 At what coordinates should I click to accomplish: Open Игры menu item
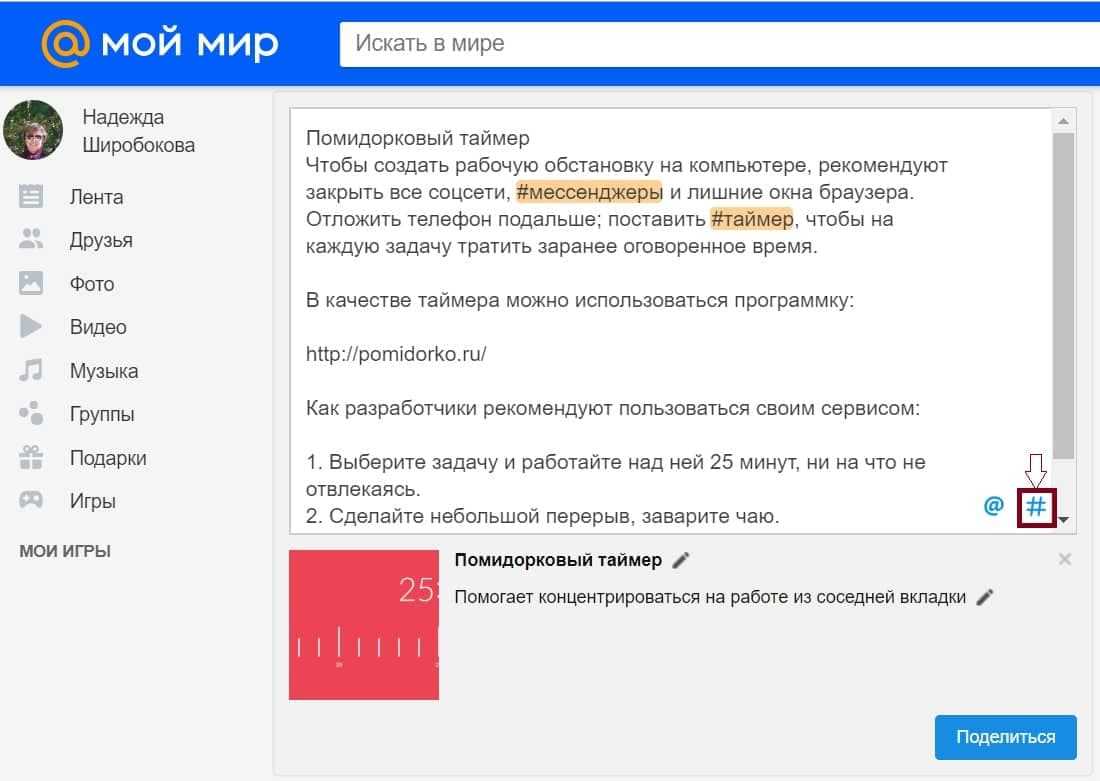tap(92, 501)
